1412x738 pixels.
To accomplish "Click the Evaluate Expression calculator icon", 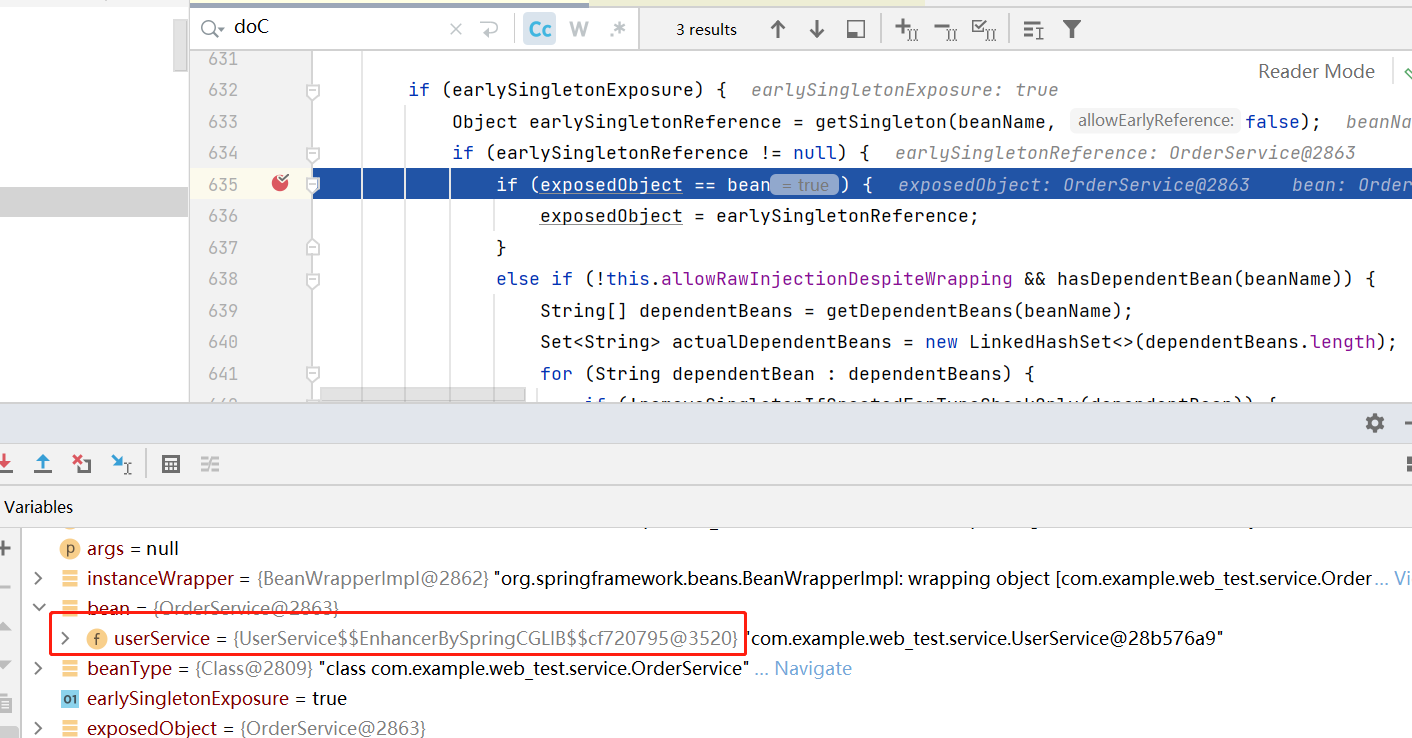I will (171, 464).
